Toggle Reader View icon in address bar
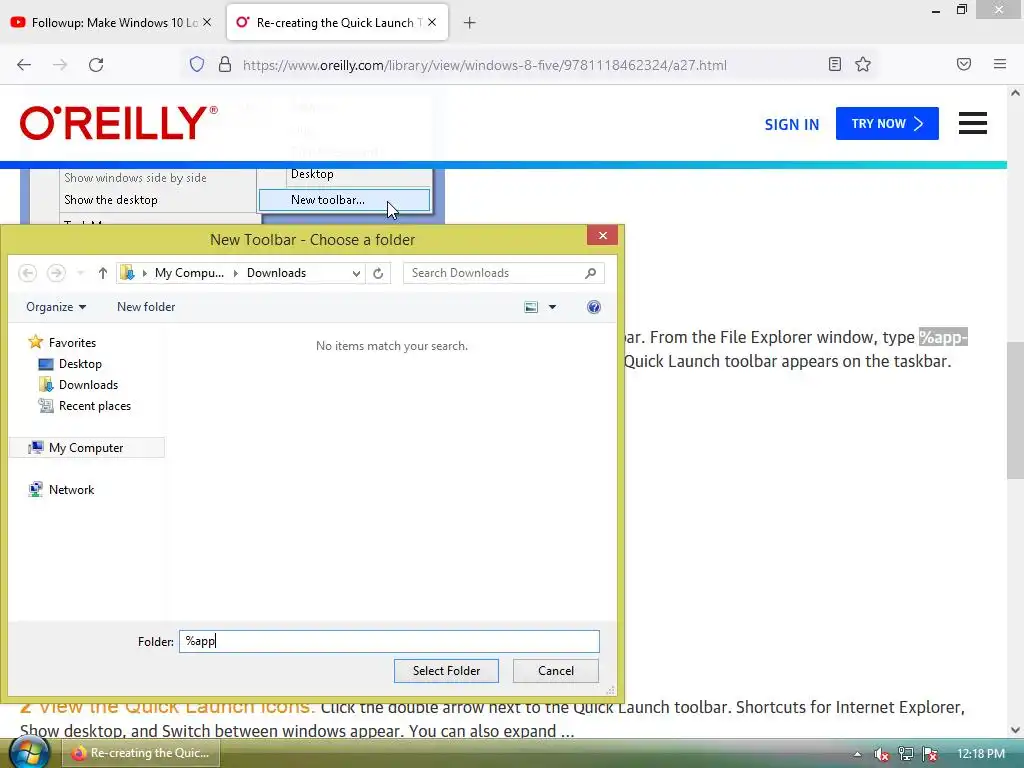The height and width of the screenshot is (768, 1024). point(835,64)
